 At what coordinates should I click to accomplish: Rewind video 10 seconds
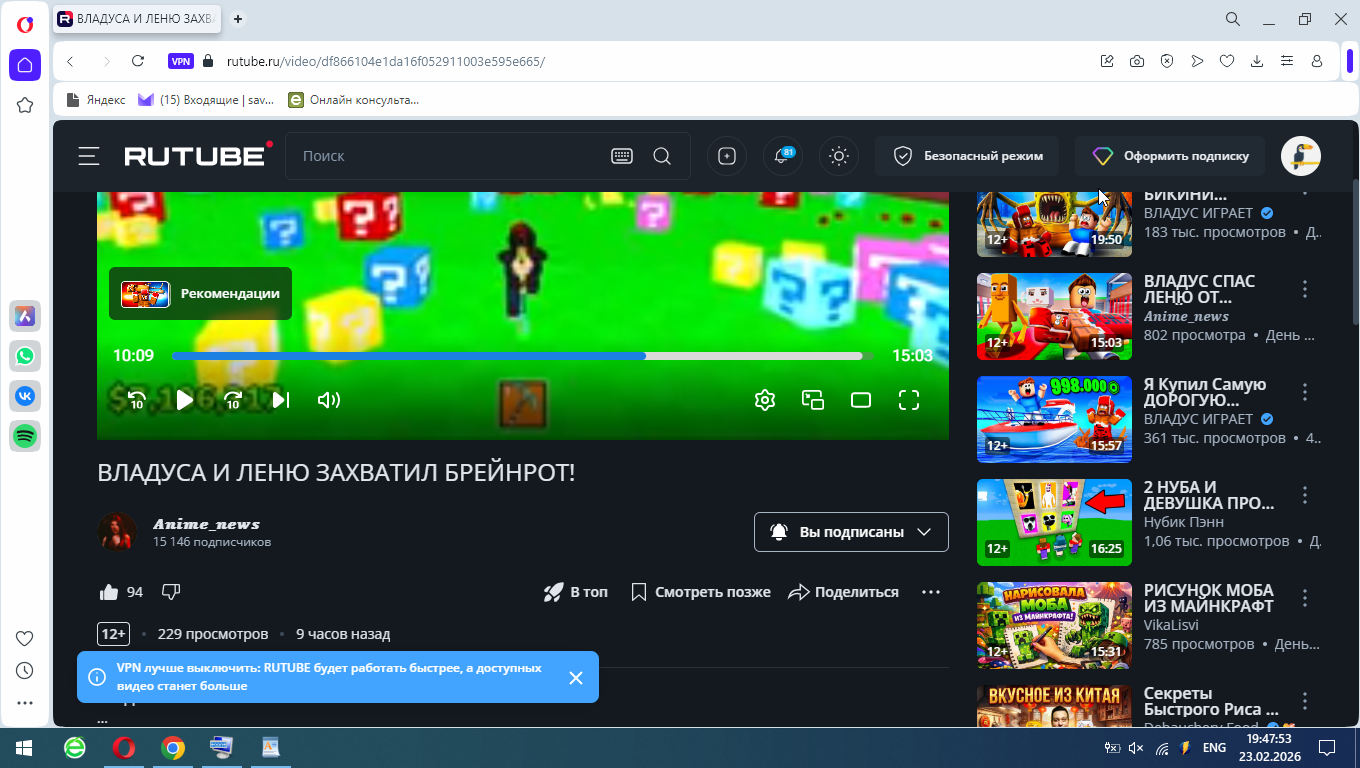click(x=137, y=400)
